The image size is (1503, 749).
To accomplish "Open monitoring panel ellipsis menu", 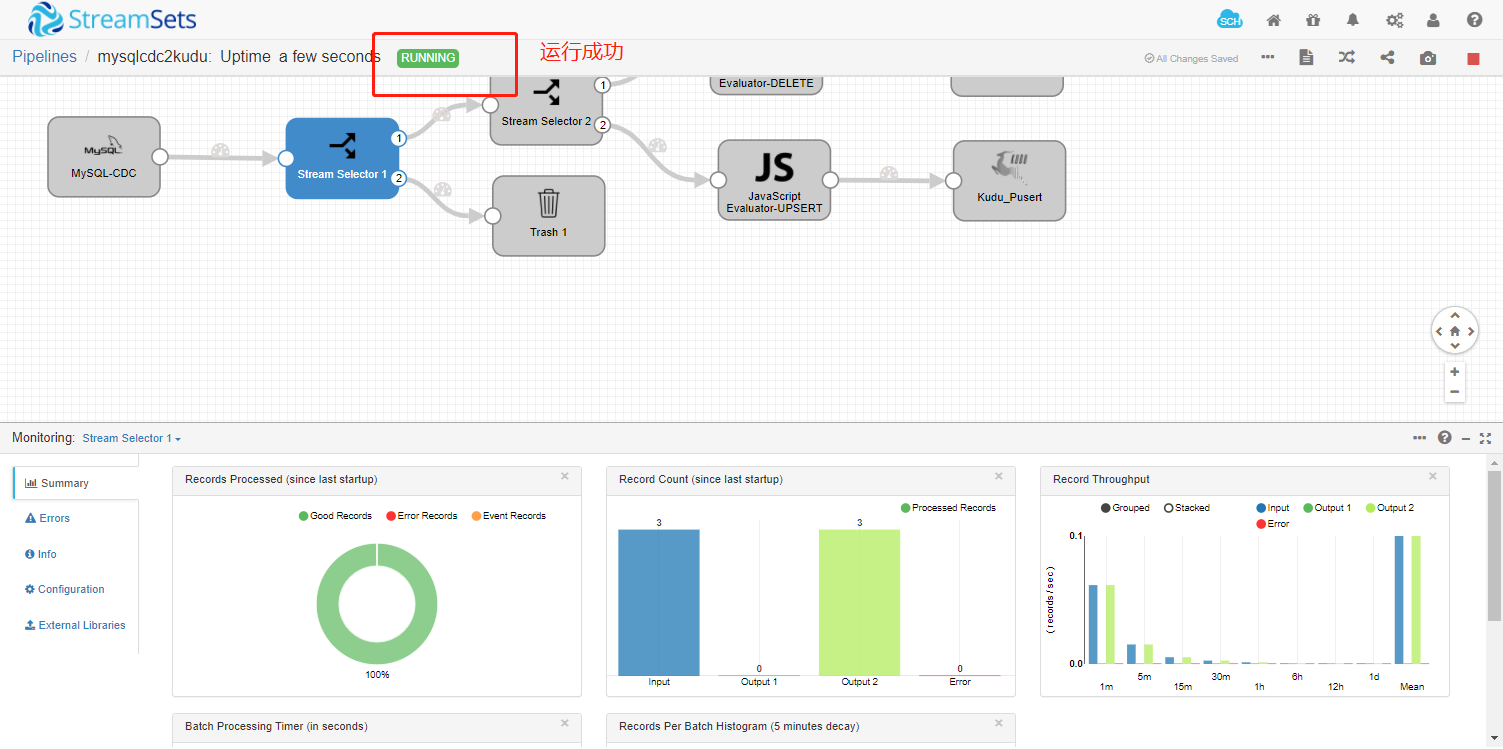I will 1420,438.
